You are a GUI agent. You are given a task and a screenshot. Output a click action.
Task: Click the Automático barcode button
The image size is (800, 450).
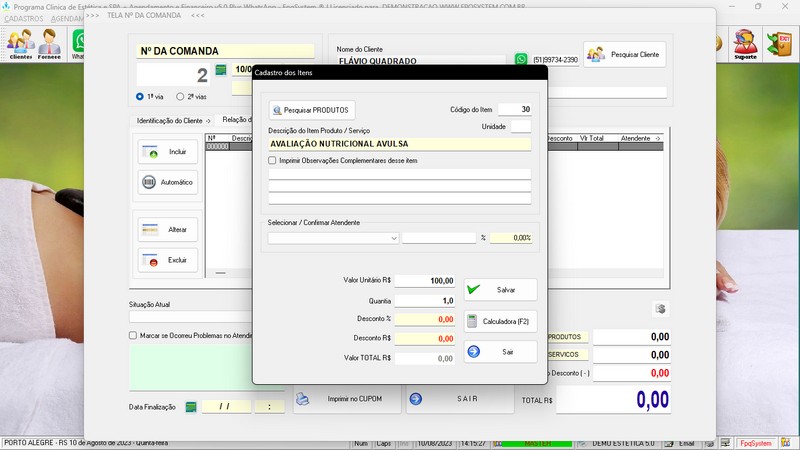167,182
